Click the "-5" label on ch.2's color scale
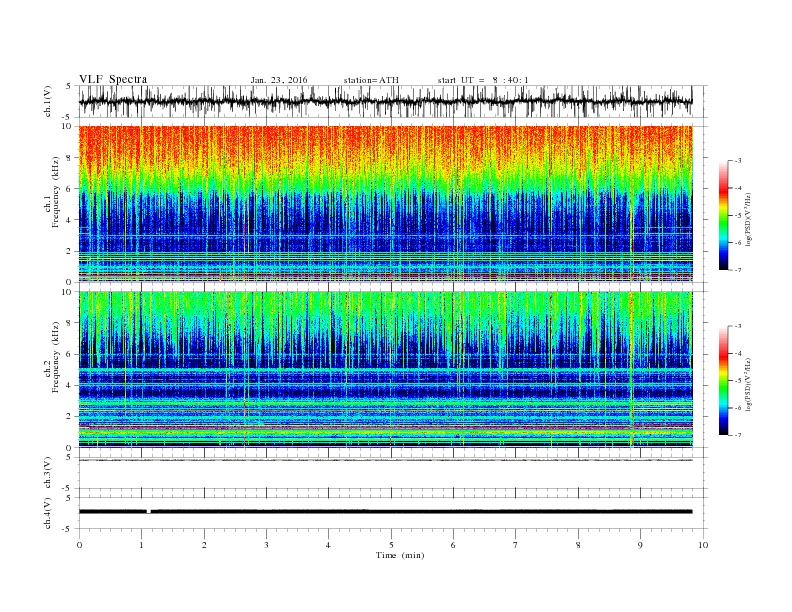The image size is (792, 612). click(738, 381)
